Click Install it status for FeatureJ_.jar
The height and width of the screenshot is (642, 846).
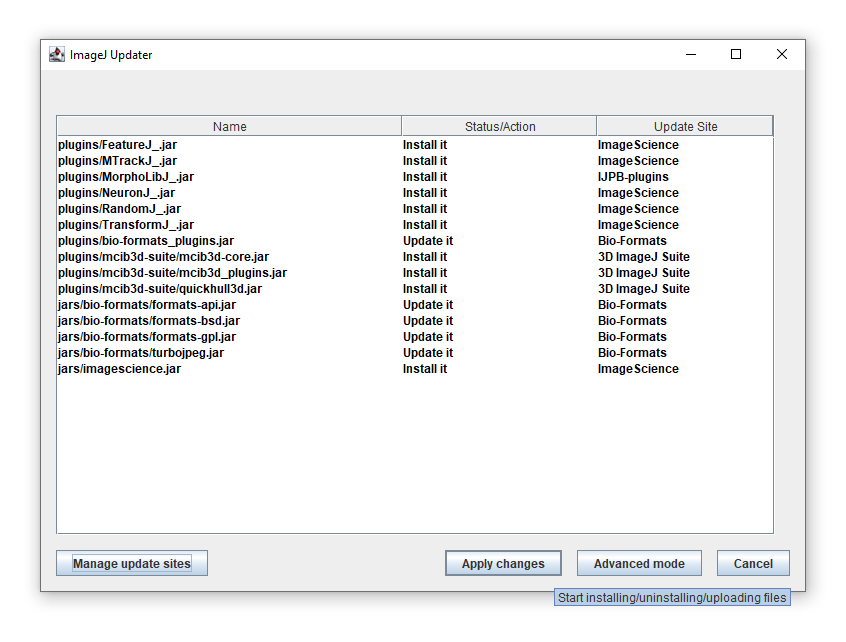[425, 145]
